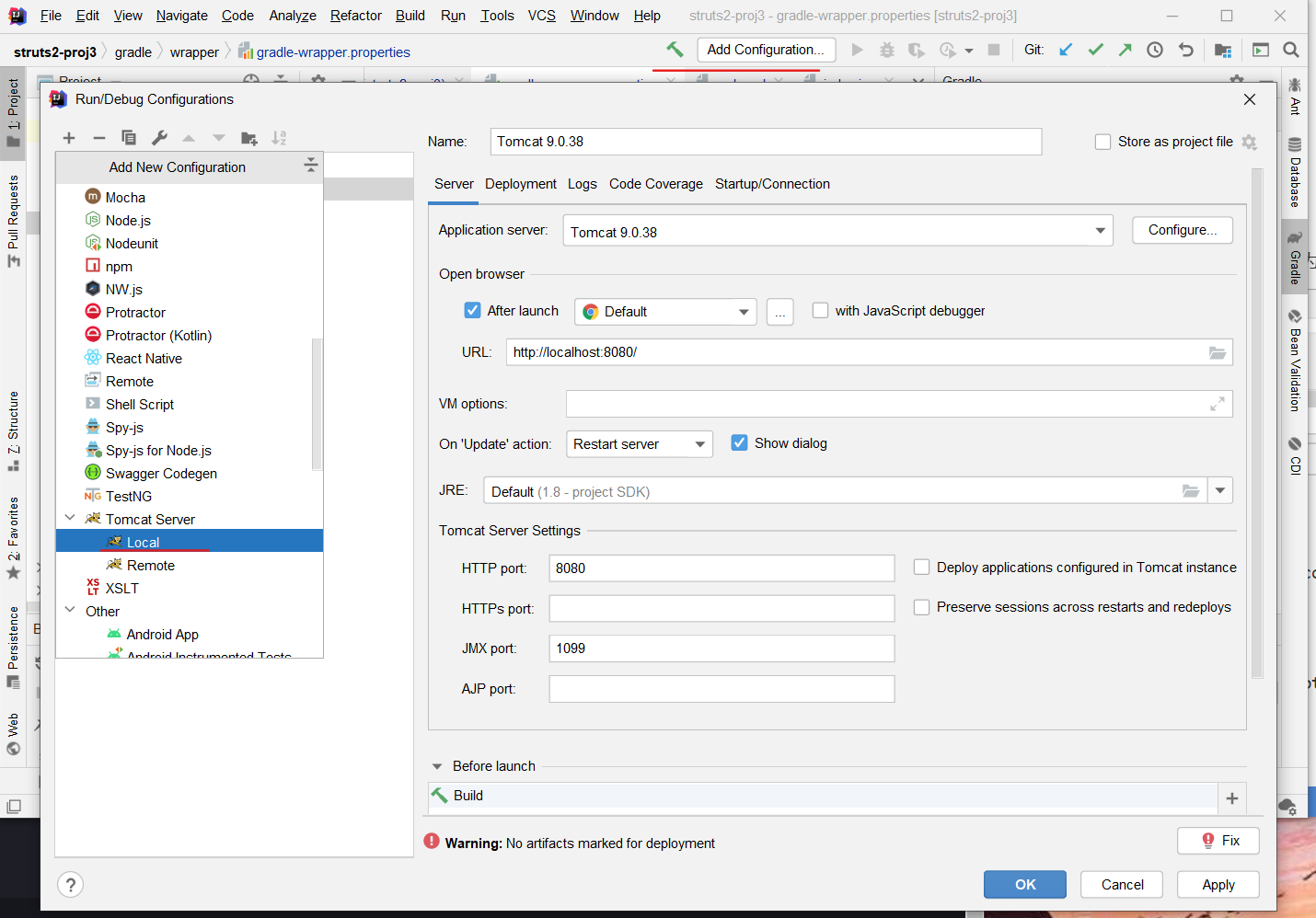Sort configurations alphabetically icon
The image size is (1316, 918).
pos(279,138)
